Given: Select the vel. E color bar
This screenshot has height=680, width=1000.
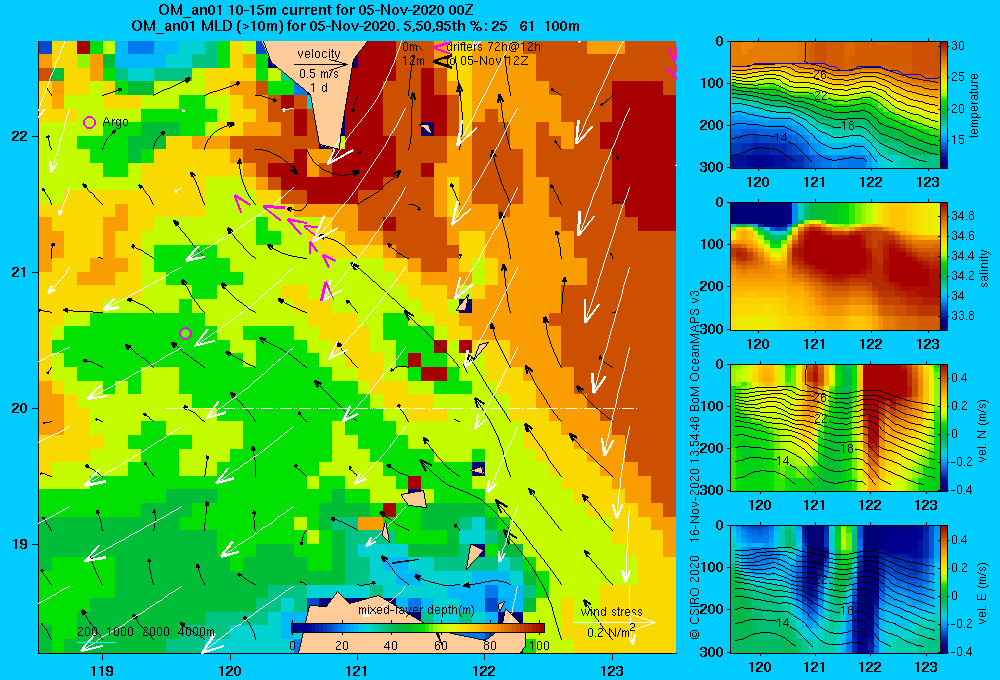Looking at the screenshot, I should pyautogui.click(x=943, y=589).
